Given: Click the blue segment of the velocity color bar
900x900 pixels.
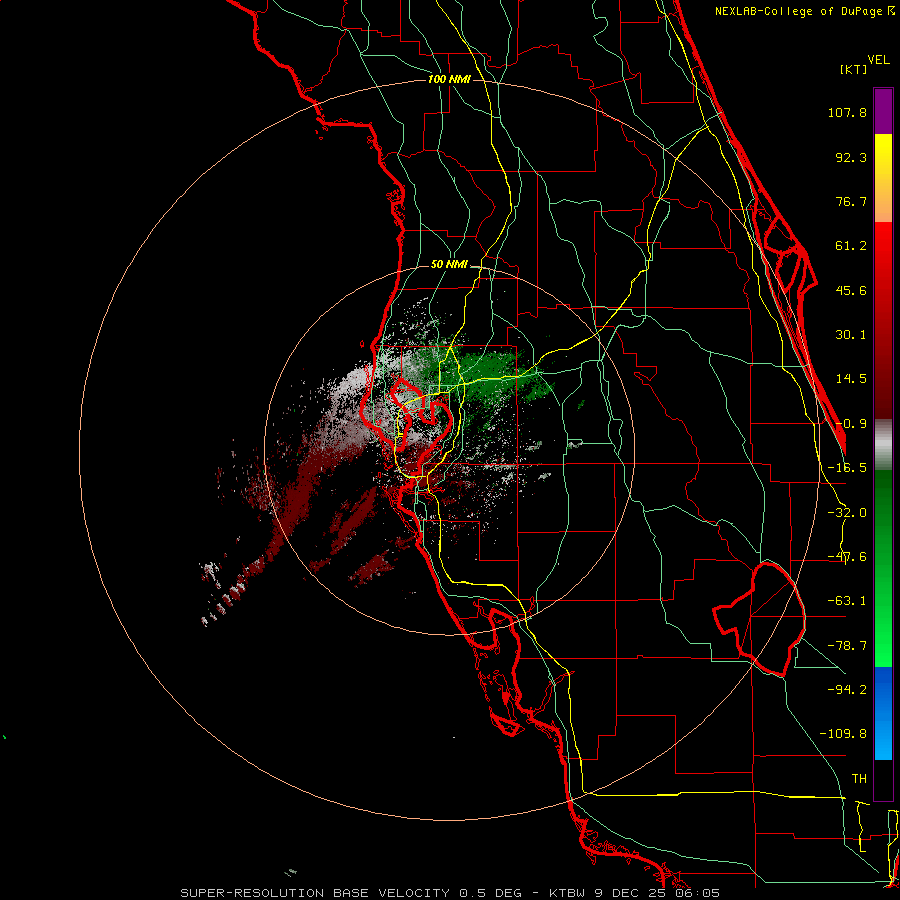Looking at the screenshot, I should tap(883, 713).
